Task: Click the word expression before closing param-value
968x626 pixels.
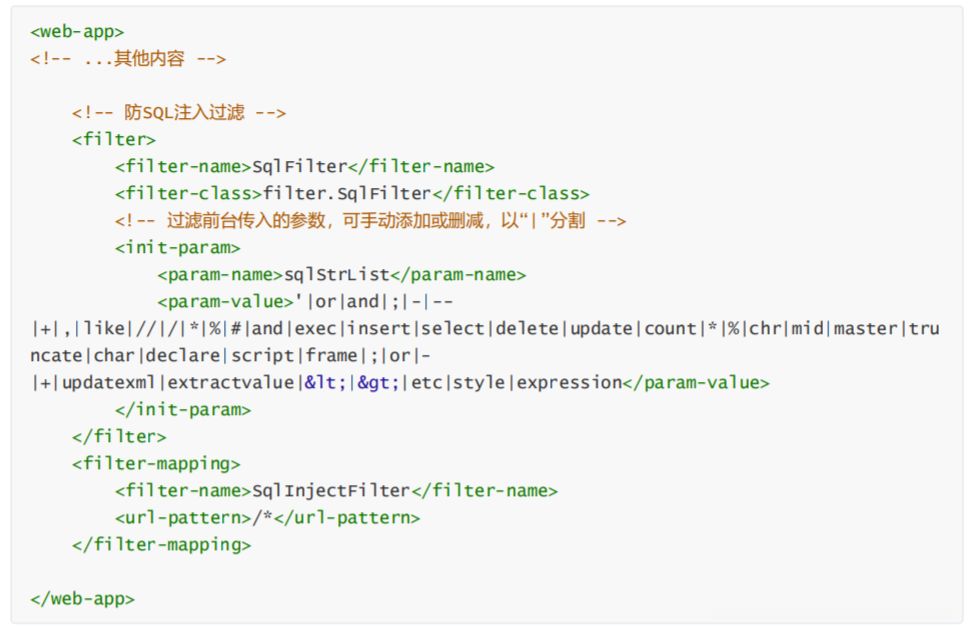Action: [x=564, y=383]
